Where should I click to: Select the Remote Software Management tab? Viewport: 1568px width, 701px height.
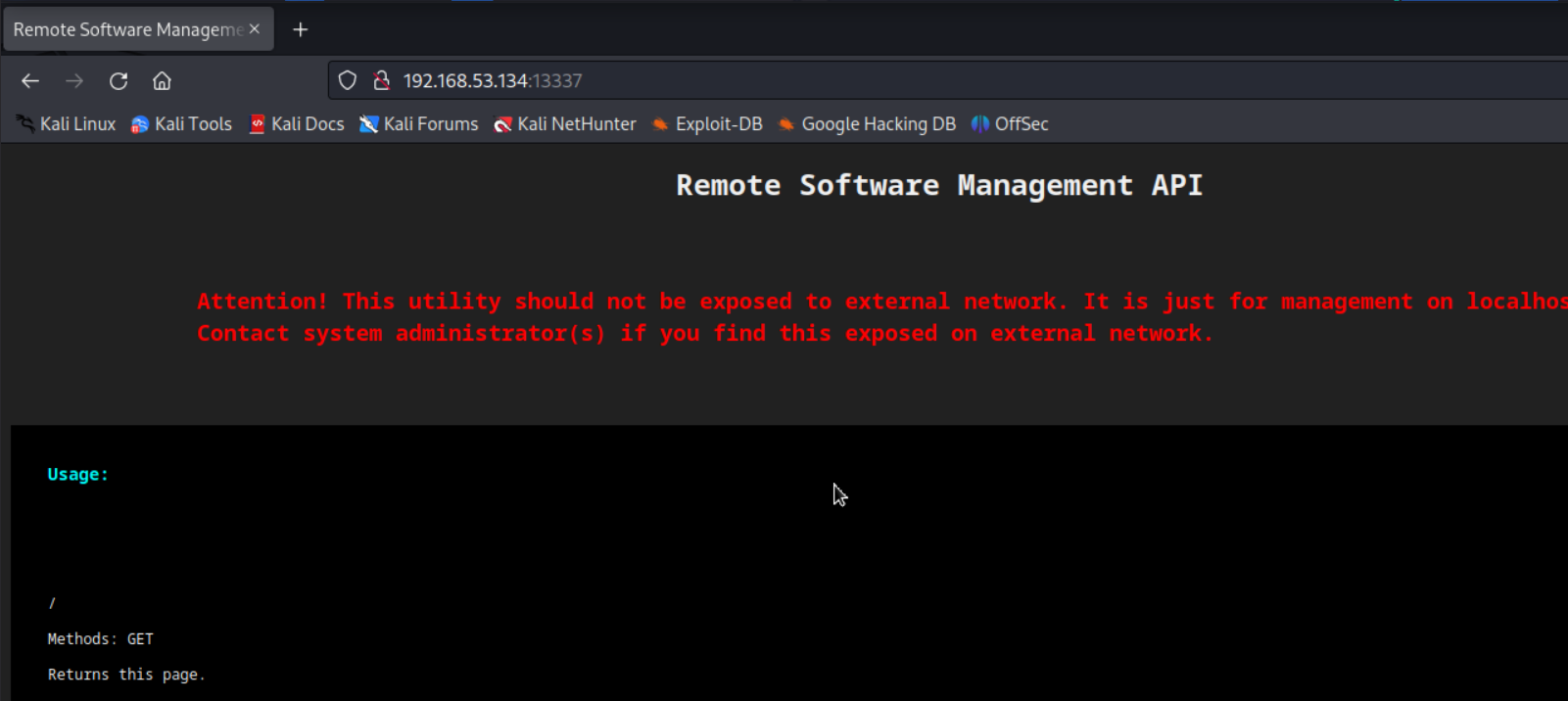click(138, 29)
